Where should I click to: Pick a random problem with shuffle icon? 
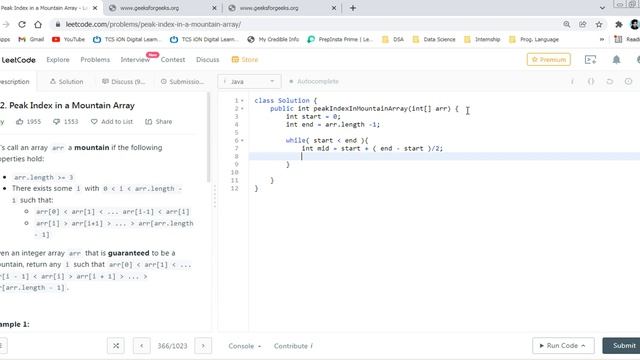[116, 346]
